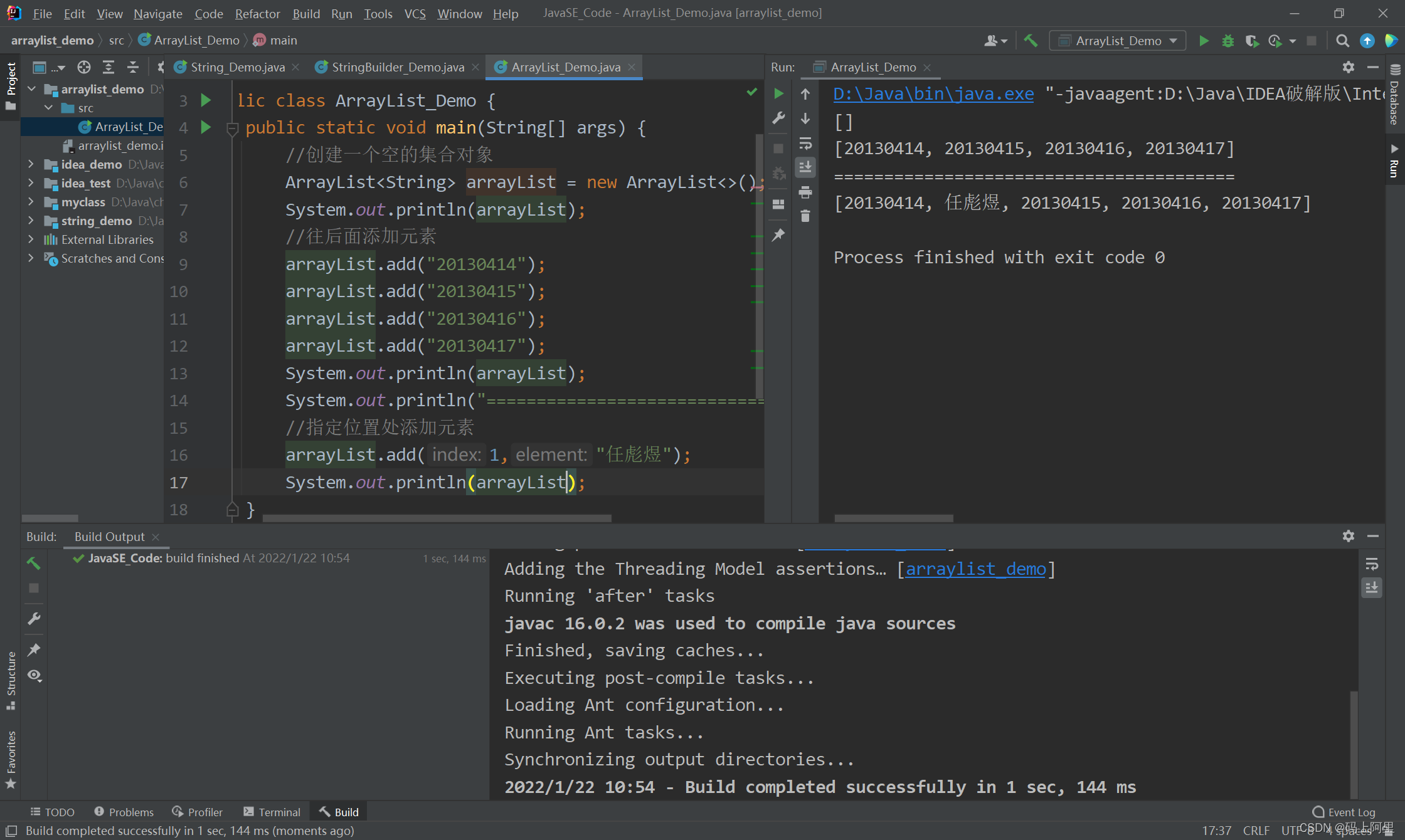
Task: Print the console output from Run panel
Action: (805, 192)
